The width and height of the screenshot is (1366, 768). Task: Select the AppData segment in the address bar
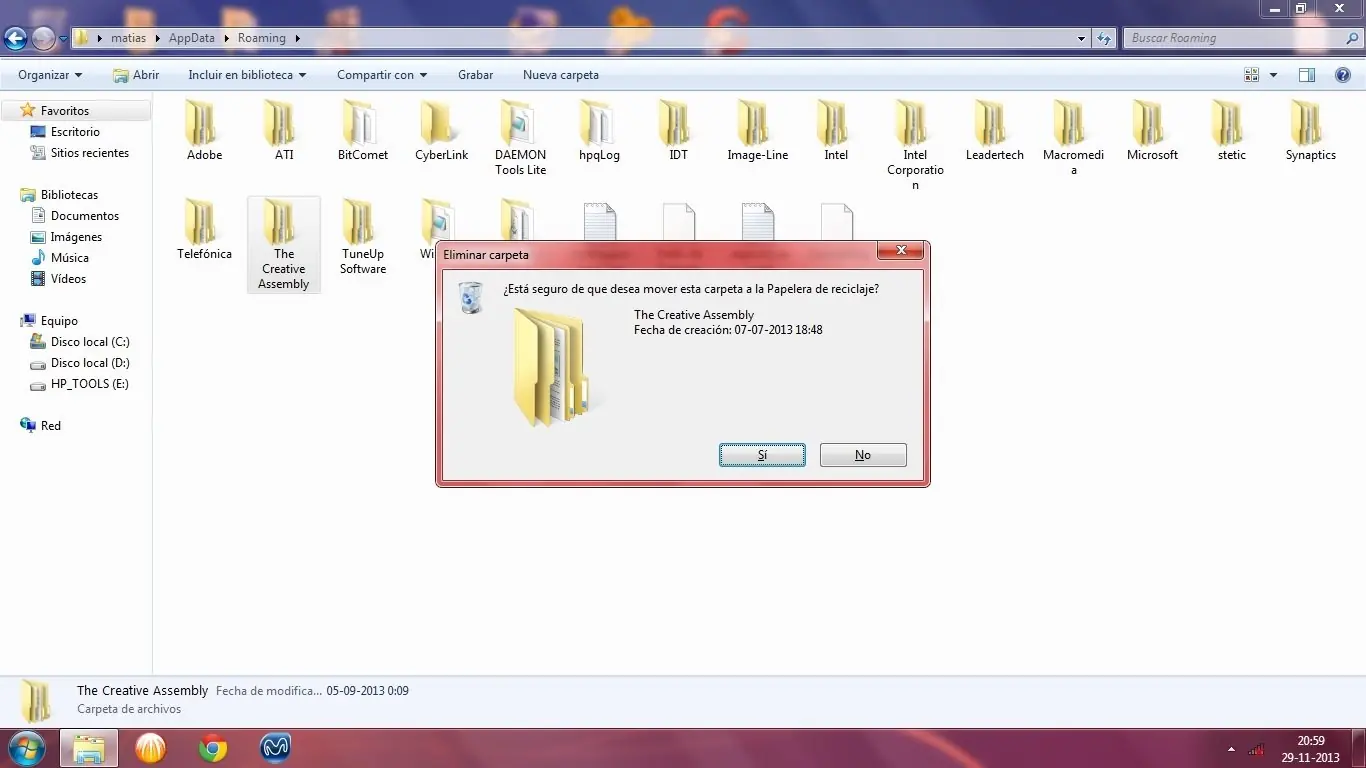191,38
